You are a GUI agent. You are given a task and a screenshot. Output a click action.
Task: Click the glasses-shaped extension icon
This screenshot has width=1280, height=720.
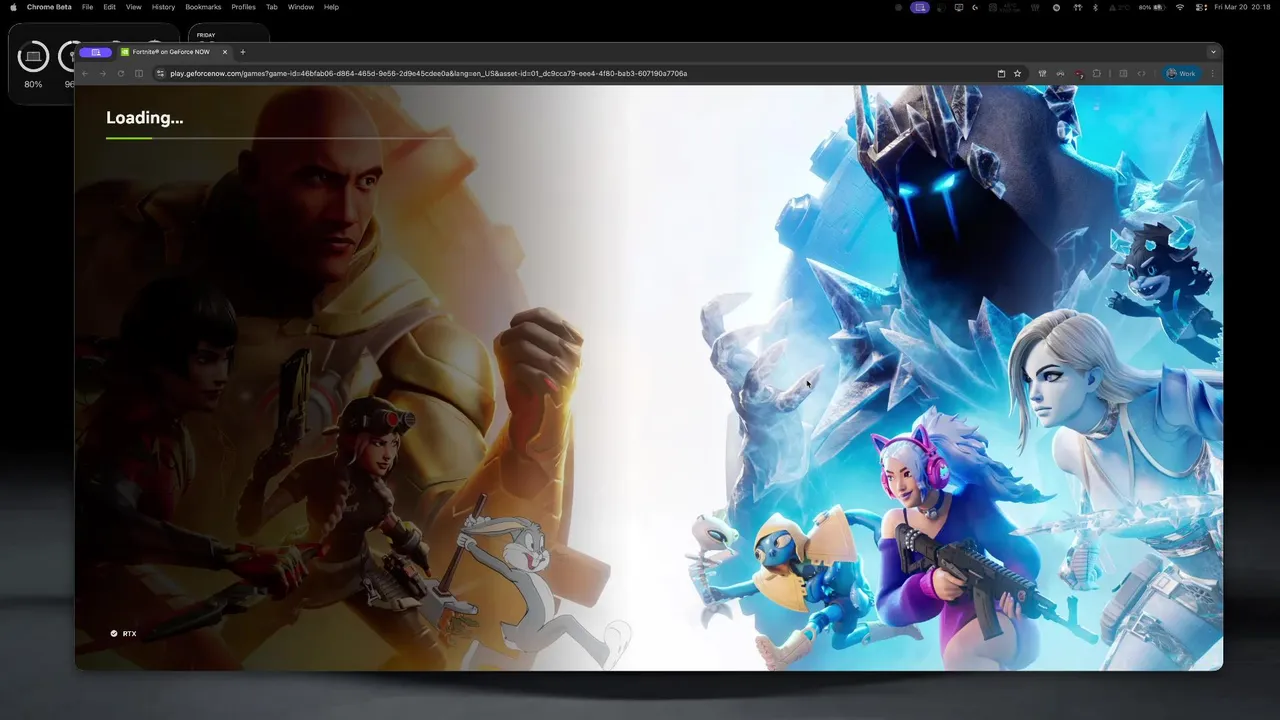[x=1060, y=73]
